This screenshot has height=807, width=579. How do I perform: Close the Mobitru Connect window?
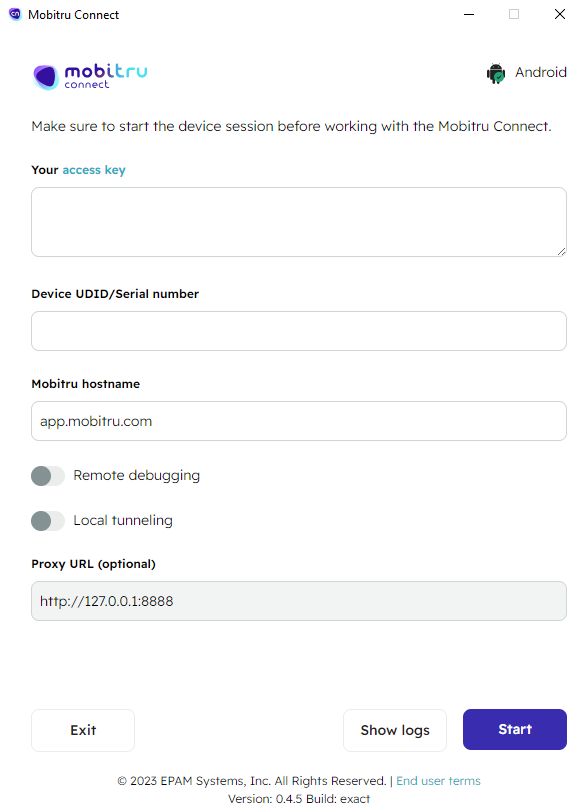(559, 14)
